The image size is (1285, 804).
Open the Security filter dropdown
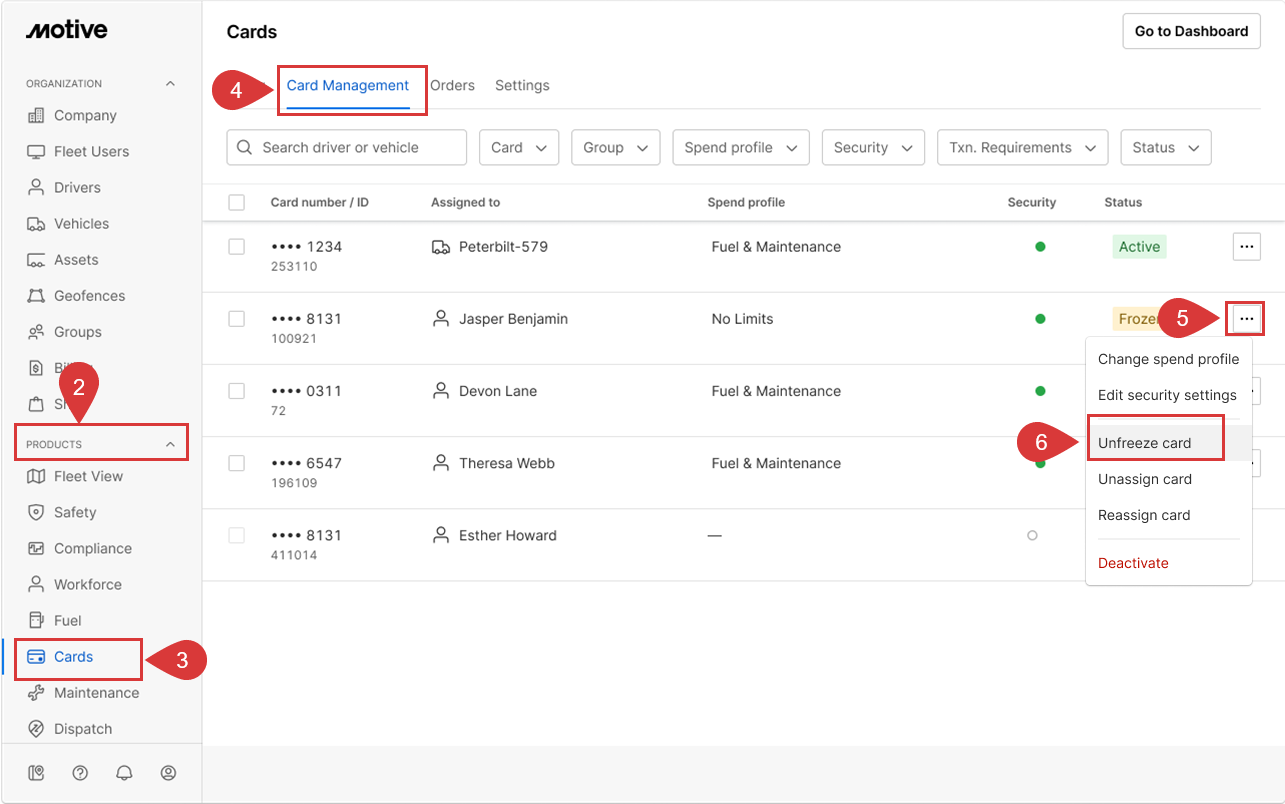click(x=873, y=147)
